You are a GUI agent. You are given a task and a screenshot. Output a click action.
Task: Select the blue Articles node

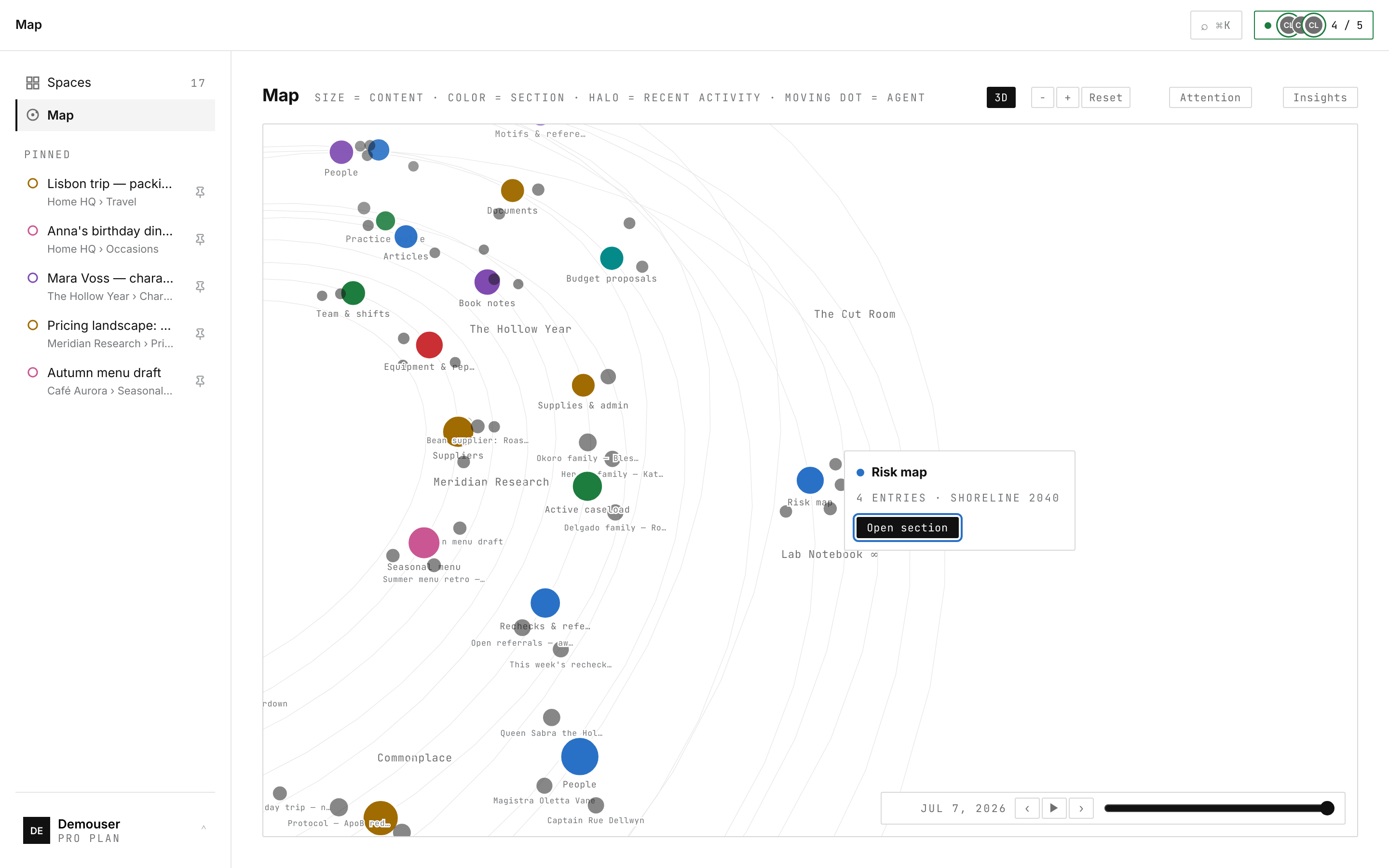(x=406, y=236)
